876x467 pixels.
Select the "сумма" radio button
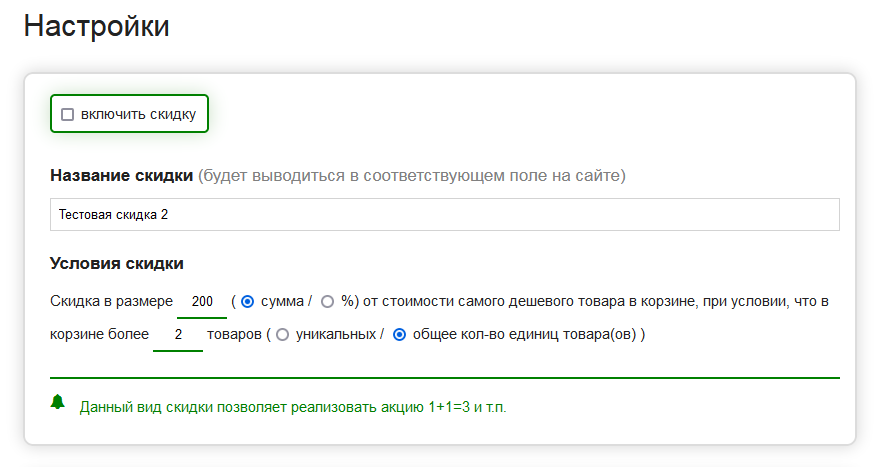[x=248, y=301]
